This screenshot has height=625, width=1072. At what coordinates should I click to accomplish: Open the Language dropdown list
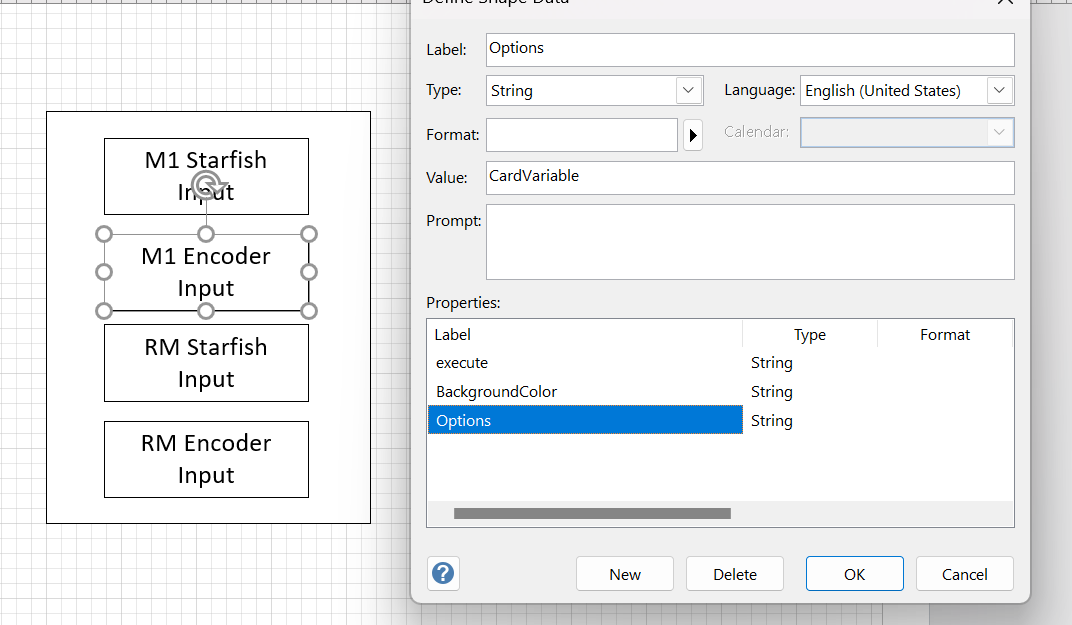(x=999, y=90)
